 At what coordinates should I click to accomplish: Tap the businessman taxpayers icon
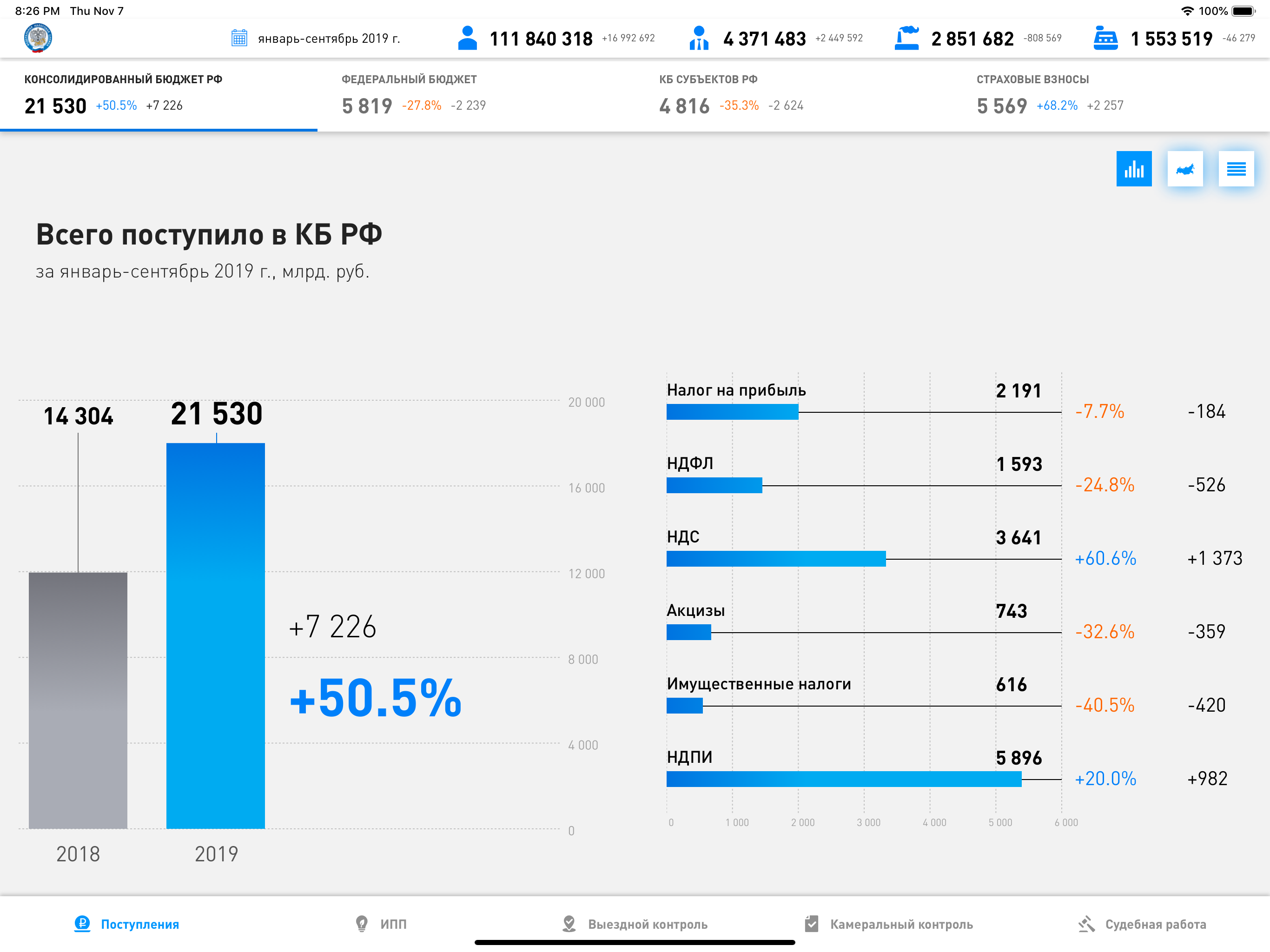699,38
